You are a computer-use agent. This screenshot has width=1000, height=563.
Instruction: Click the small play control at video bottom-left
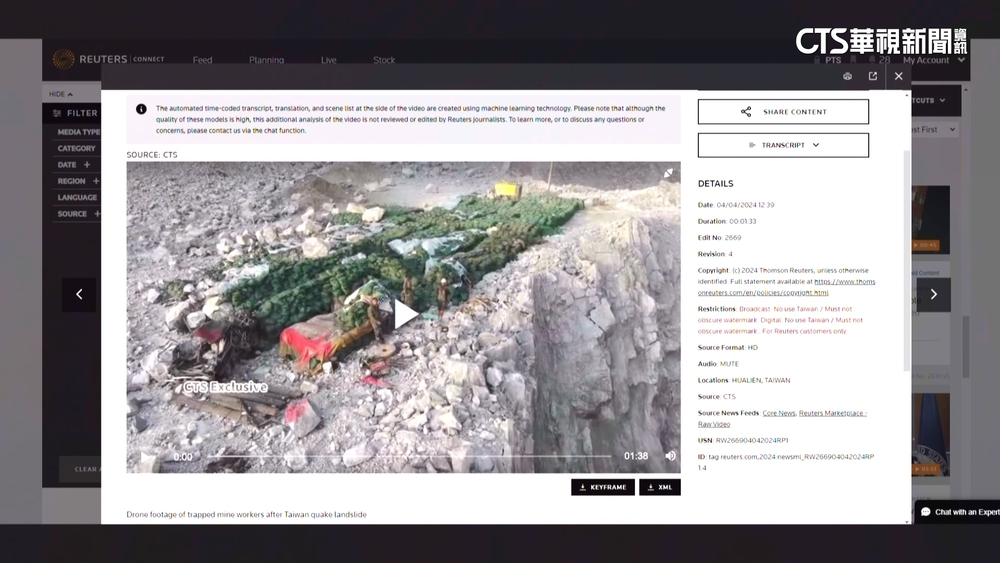click(x=147, y=457)
